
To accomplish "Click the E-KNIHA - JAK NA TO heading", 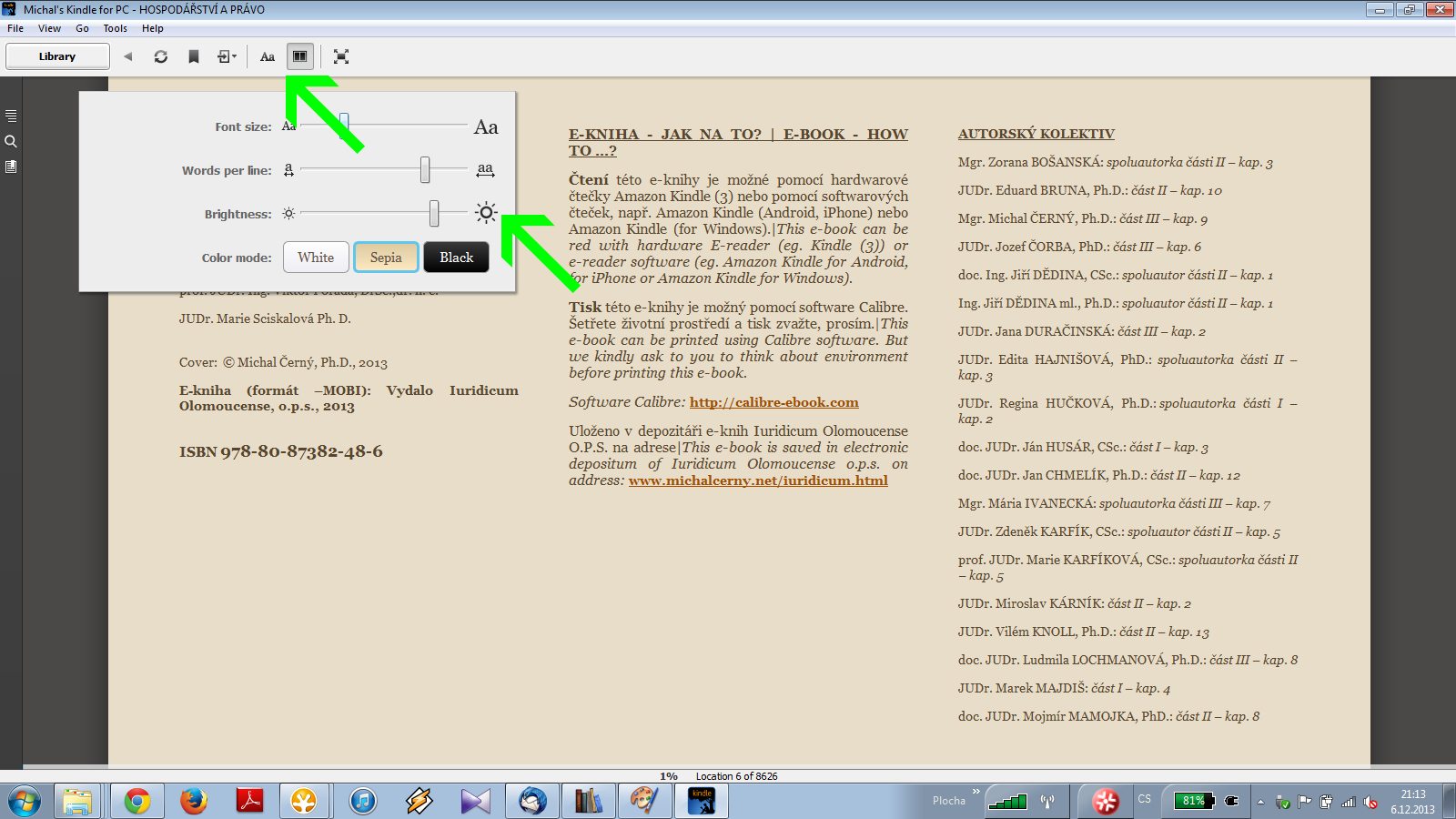I will pos(738,143).
